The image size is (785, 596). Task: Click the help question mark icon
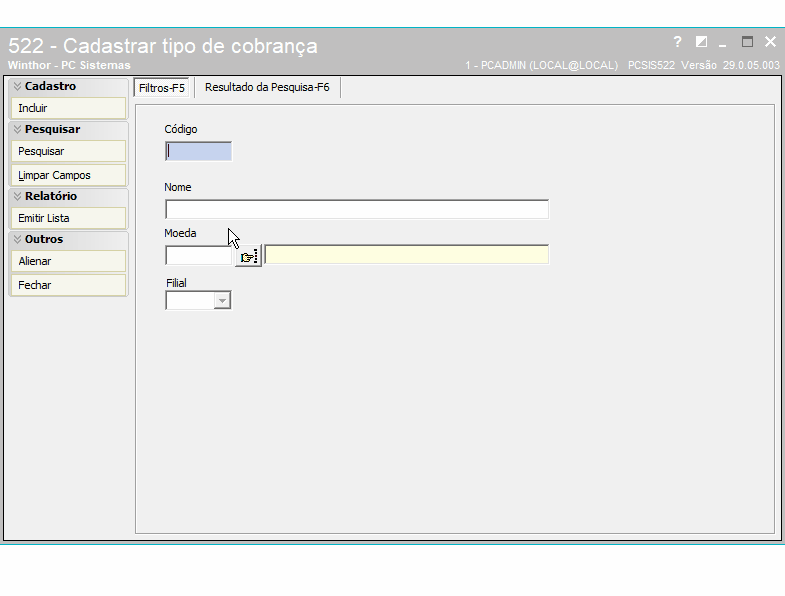click(677, 42)
